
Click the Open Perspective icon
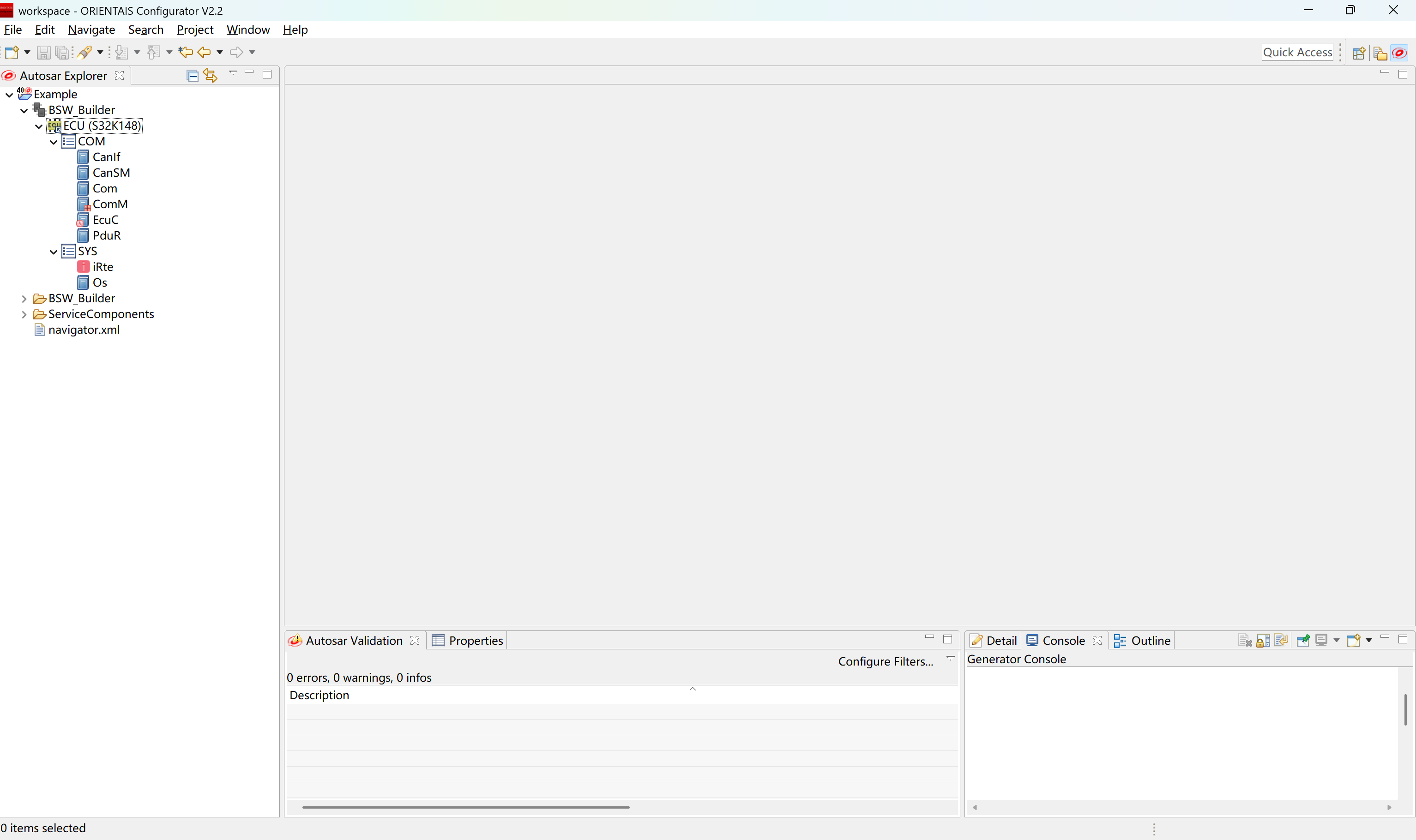click(1358, 53)
